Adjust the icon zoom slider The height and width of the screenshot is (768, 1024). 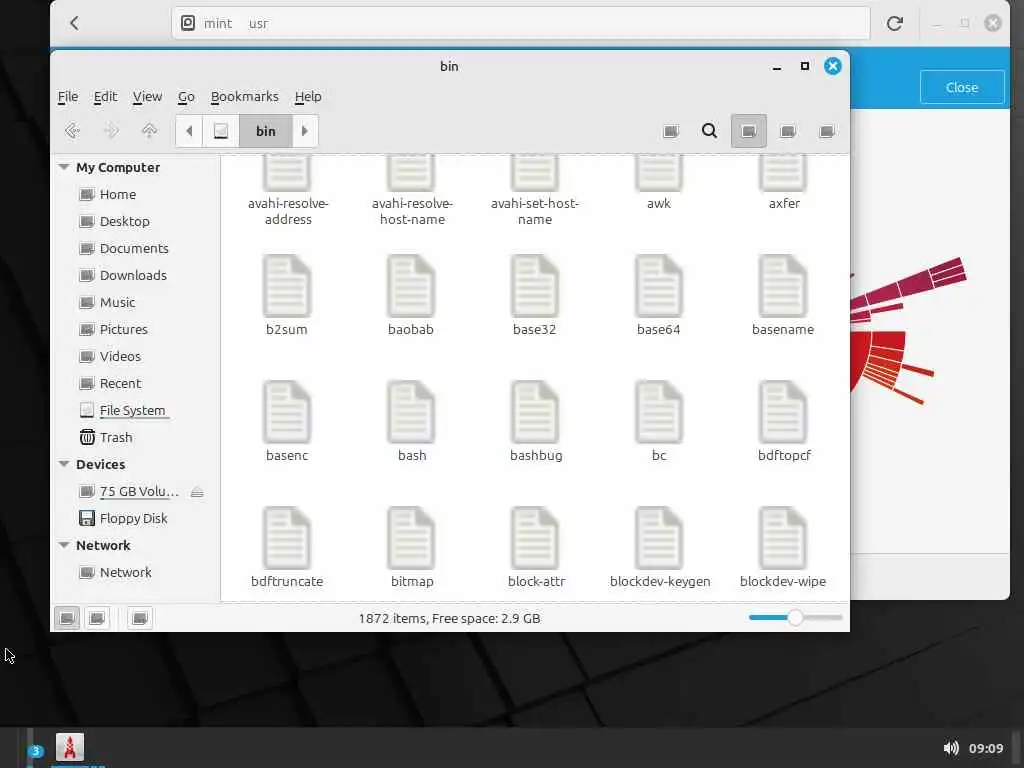(x=795, y=618)
